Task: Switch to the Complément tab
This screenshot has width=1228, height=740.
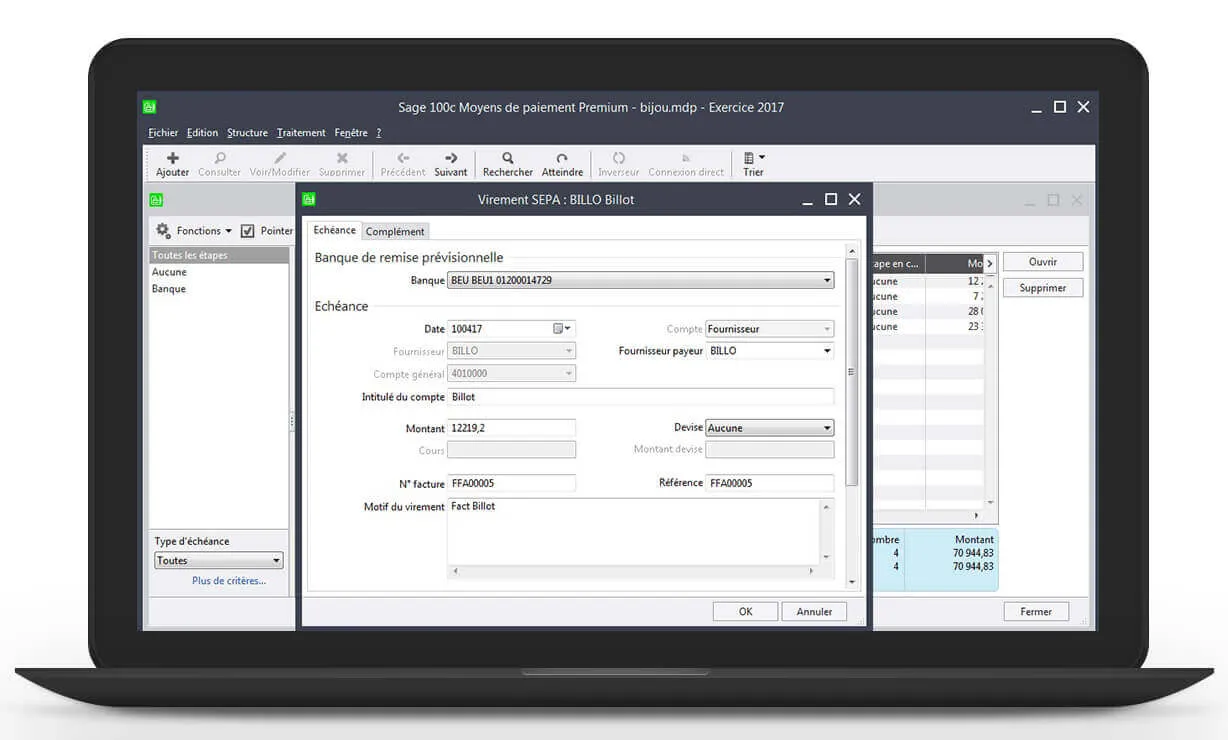Action: pyautogui.click(x=395, y=232)
